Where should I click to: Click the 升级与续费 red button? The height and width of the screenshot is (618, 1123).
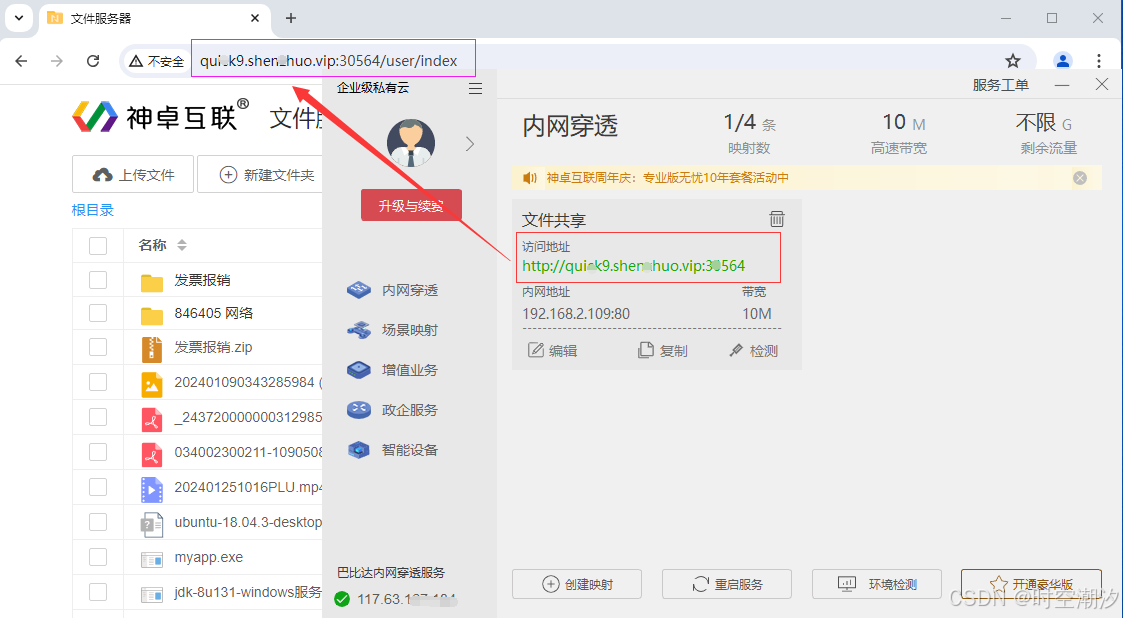411,206
